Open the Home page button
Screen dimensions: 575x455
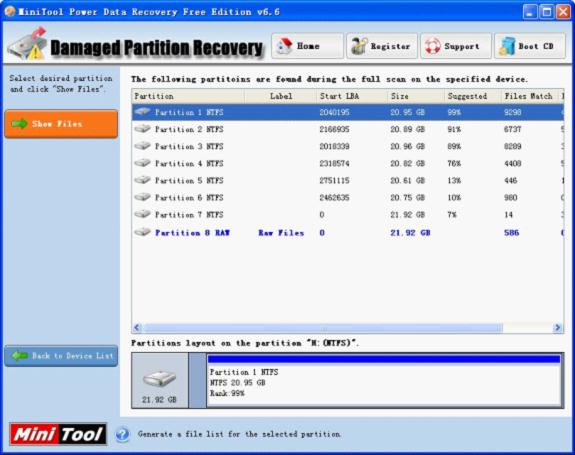click(x=307, y=46)
